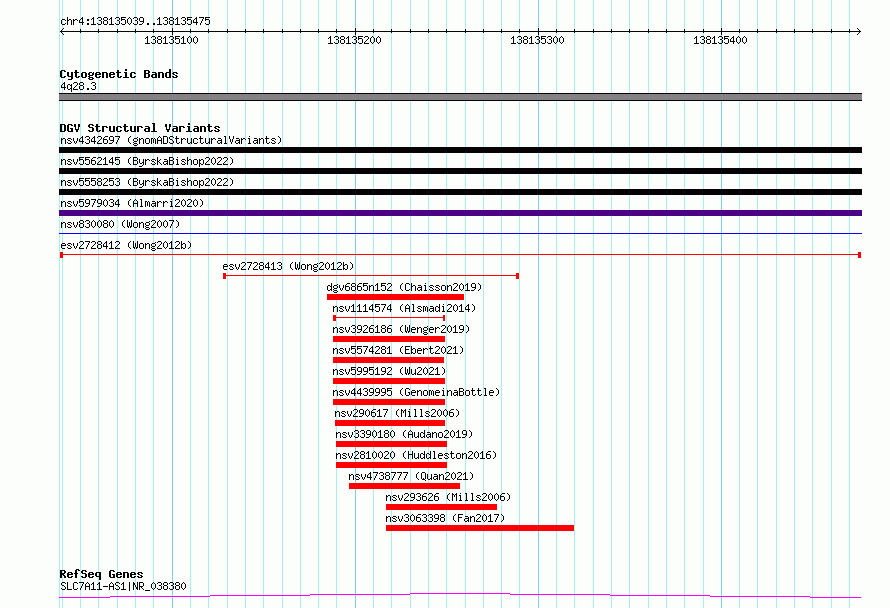Click the nsv5574281 Ebert2021 label
The height and width of the screenshot is (608, 890).
[398, 350]
